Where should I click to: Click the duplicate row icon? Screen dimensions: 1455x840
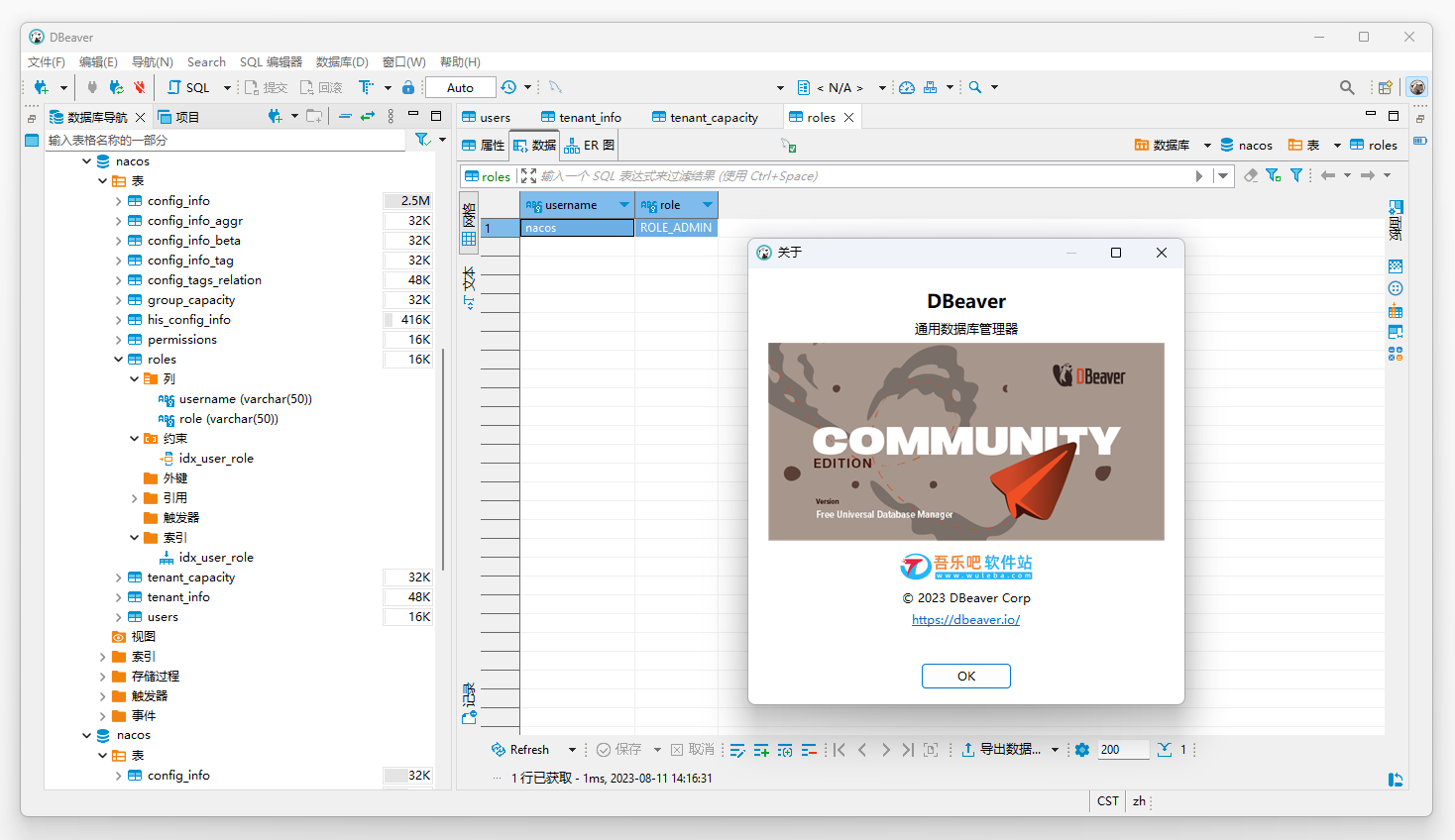[785, 750]
